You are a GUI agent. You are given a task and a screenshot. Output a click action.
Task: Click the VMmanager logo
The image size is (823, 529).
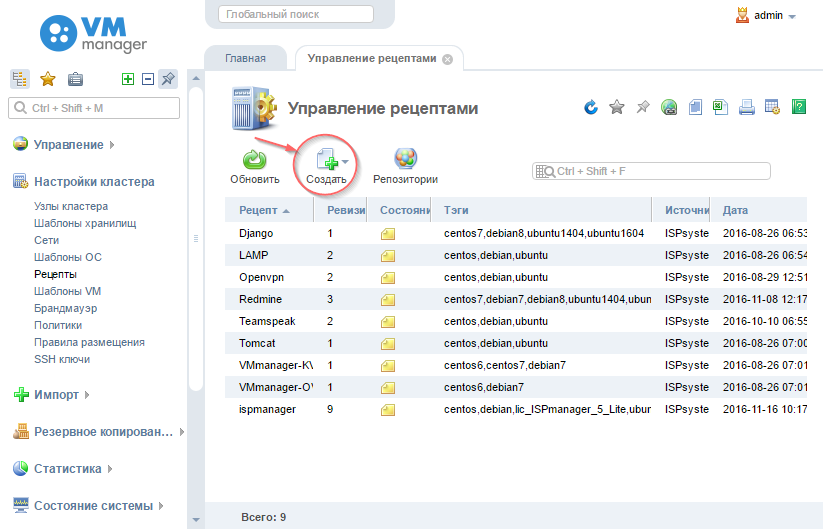point(93,34)
